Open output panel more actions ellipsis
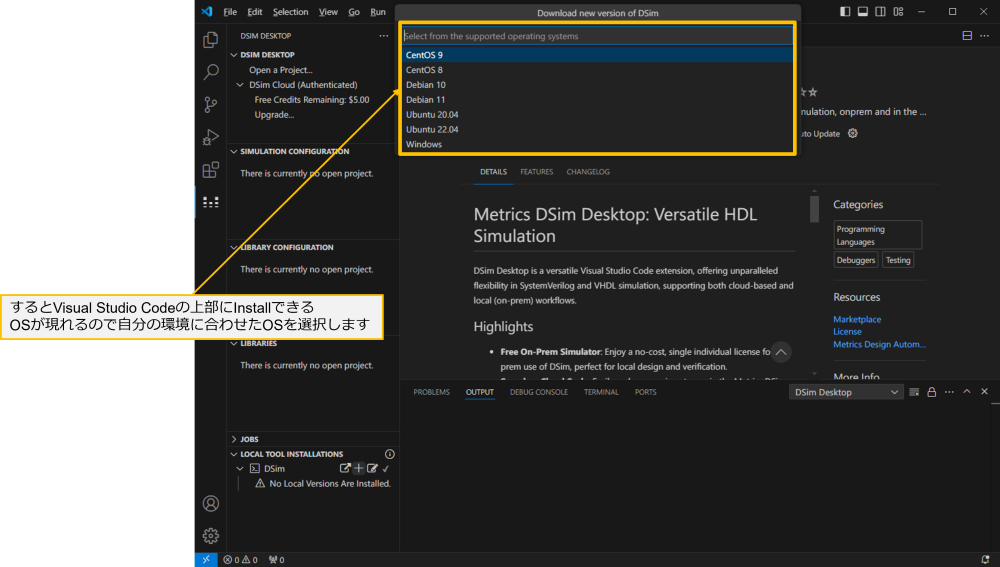 pos(949,392)
